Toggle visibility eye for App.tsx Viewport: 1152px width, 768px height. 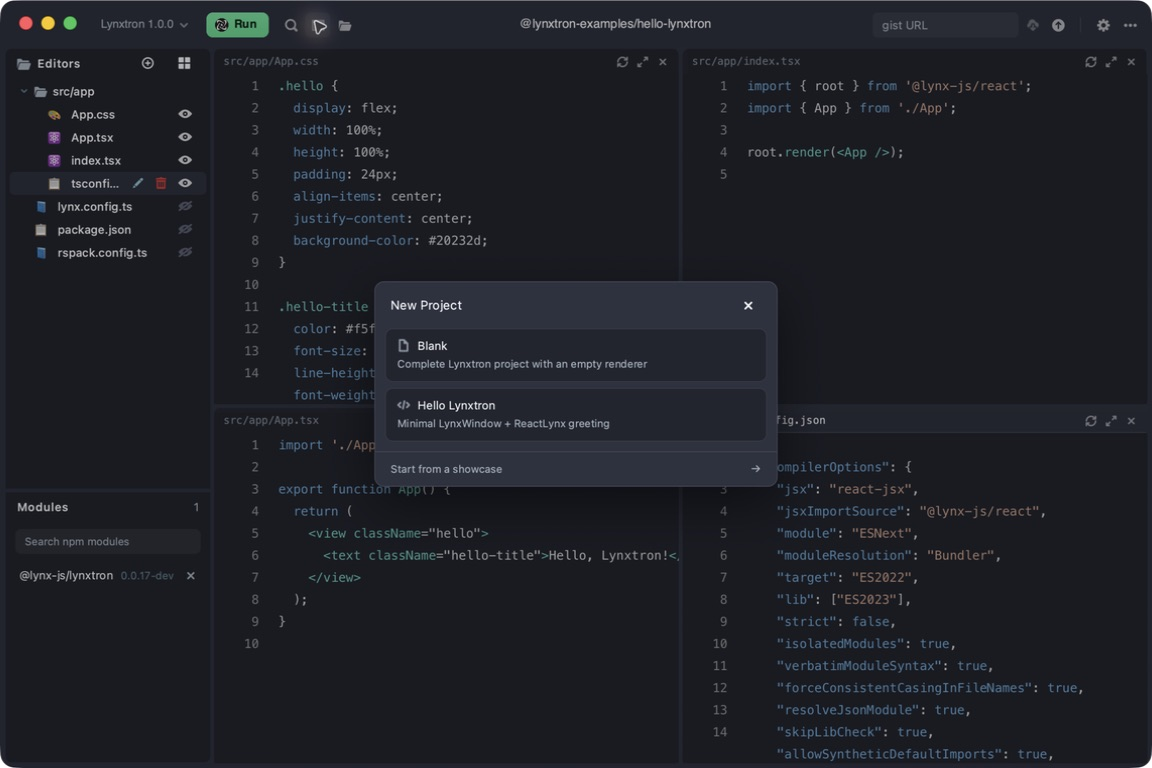(x=185, y=137)
